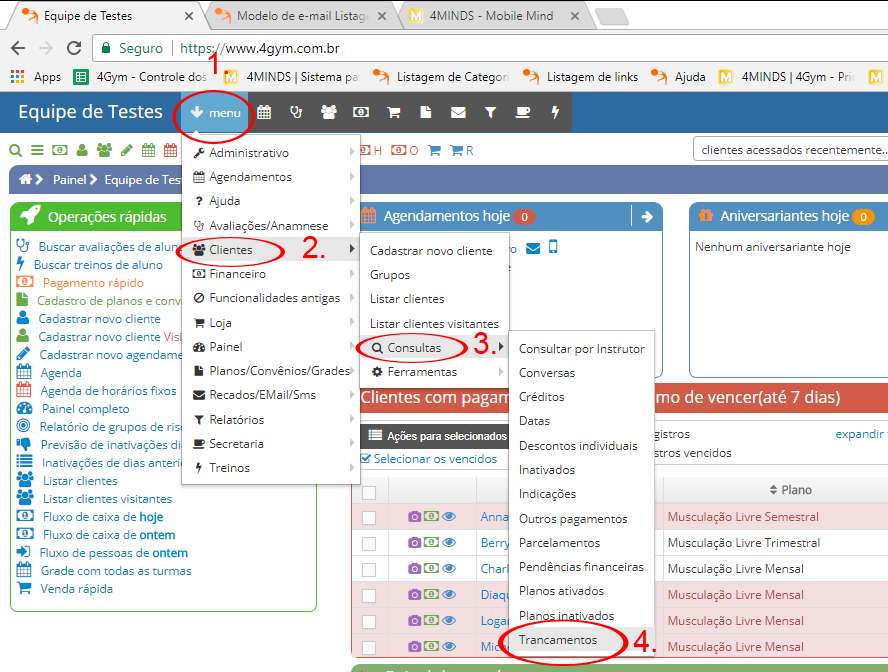This screenshot has width=888, height=672.
Task: Check the select-all checkbox in table header
Action: (x=369, y=492)
